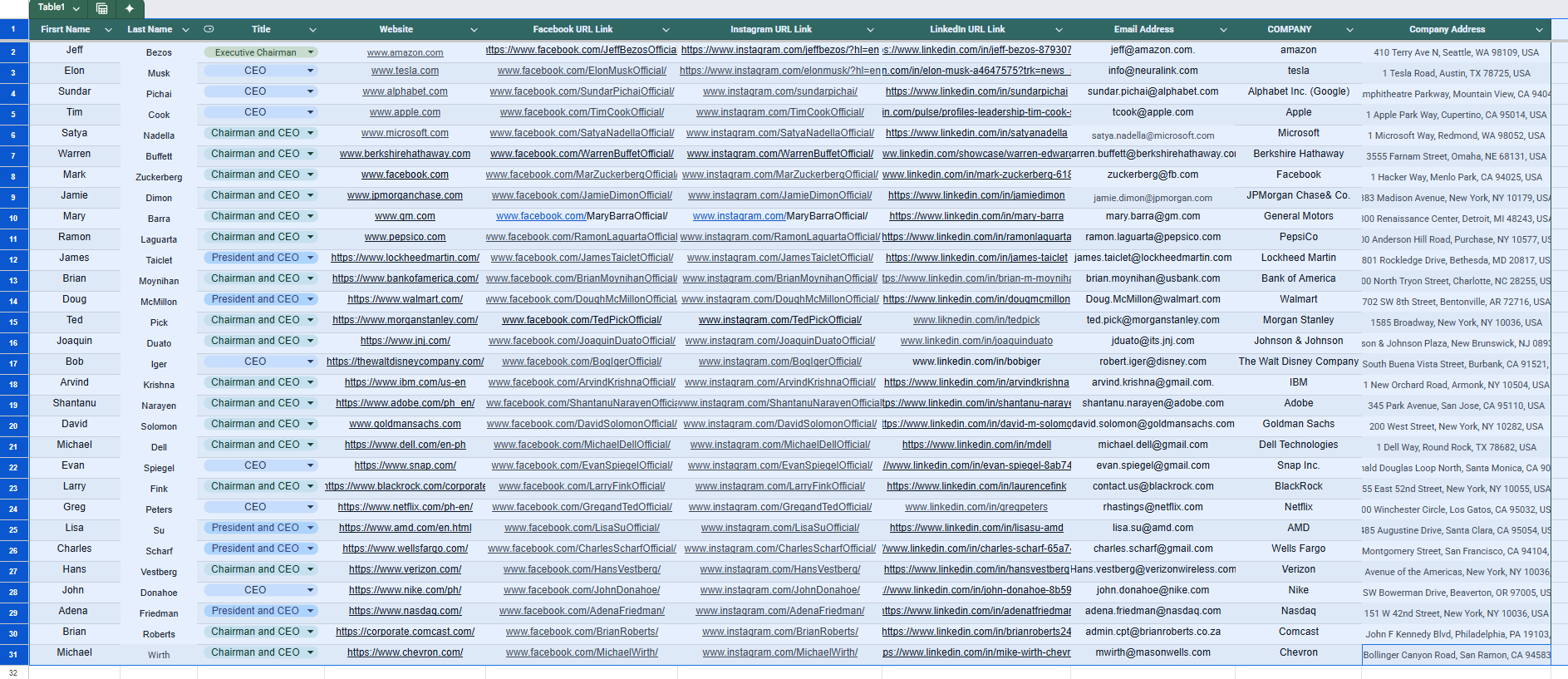Open Evan Spiegel's CEO title dropdown
Screen dimensions: 1568x679
click(x=261, y=465)
